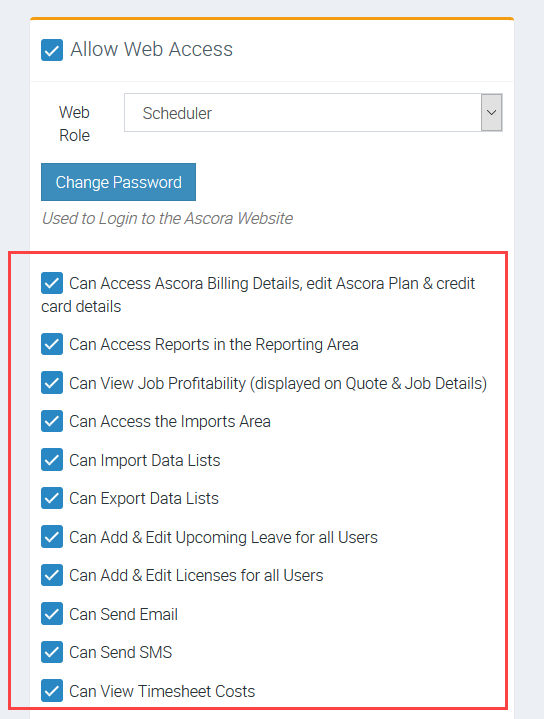544x719 pixels.
Task: Uncheck Can Import Data Lists
Action: tap(52, 460)
